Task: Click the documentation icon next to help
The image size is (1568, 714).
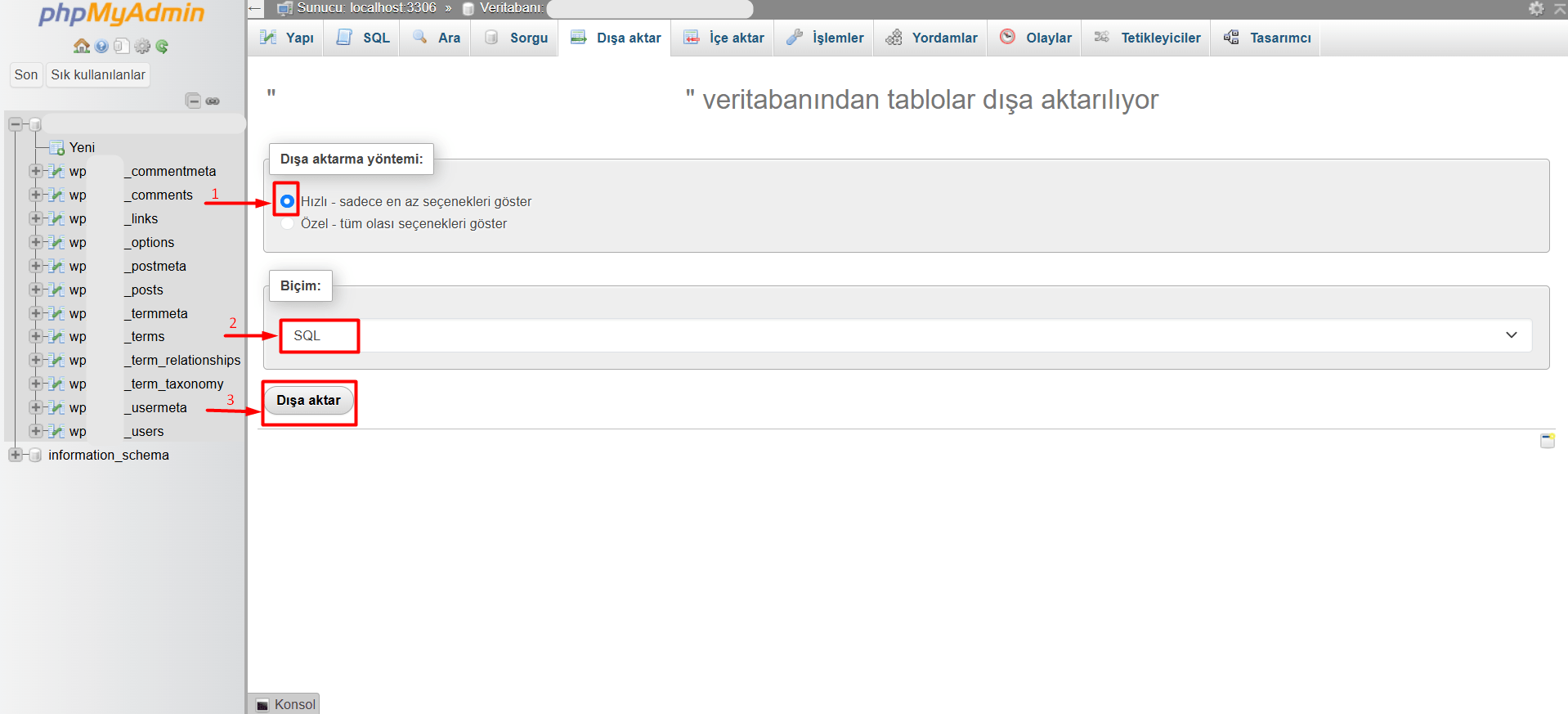Action: 121,47
